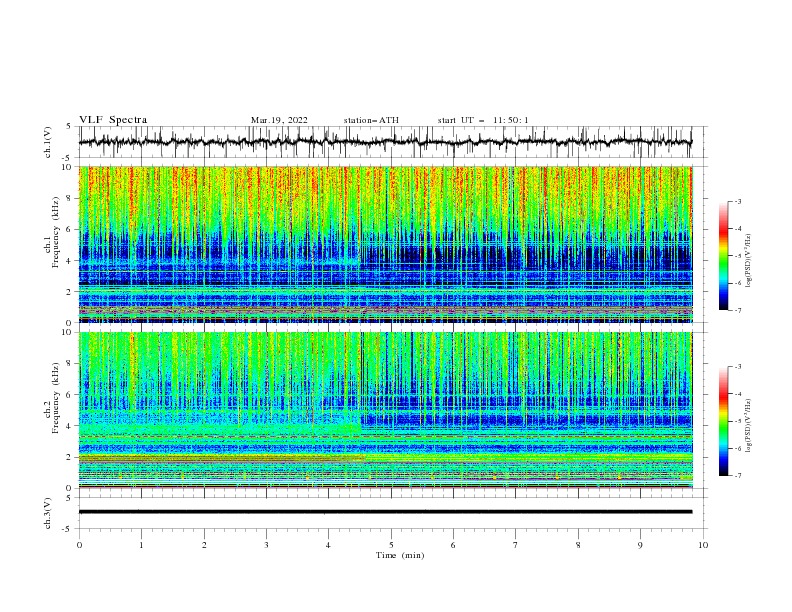Click the "ch.3(V)" axis label

tap(48, 513)
